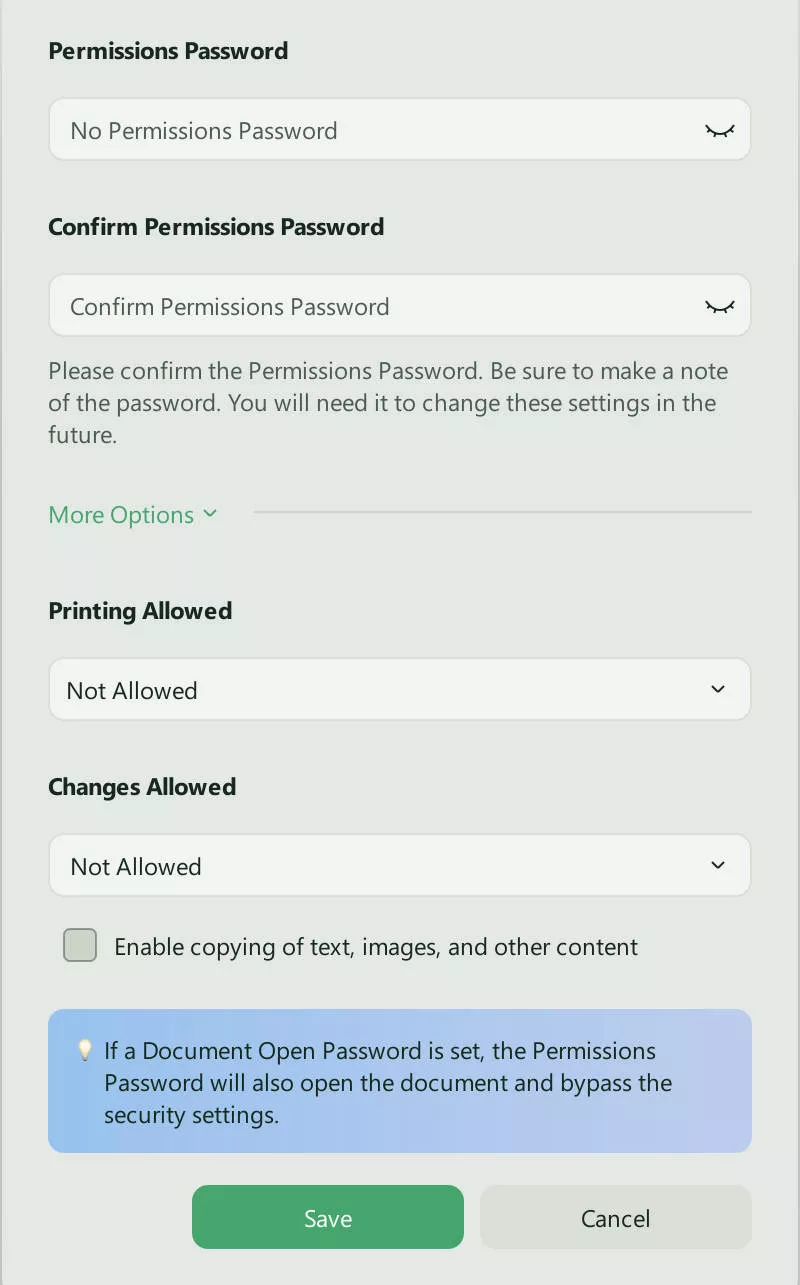Click the chevron beside More Options
The image size is (800, 1285).
coord(210,513)
